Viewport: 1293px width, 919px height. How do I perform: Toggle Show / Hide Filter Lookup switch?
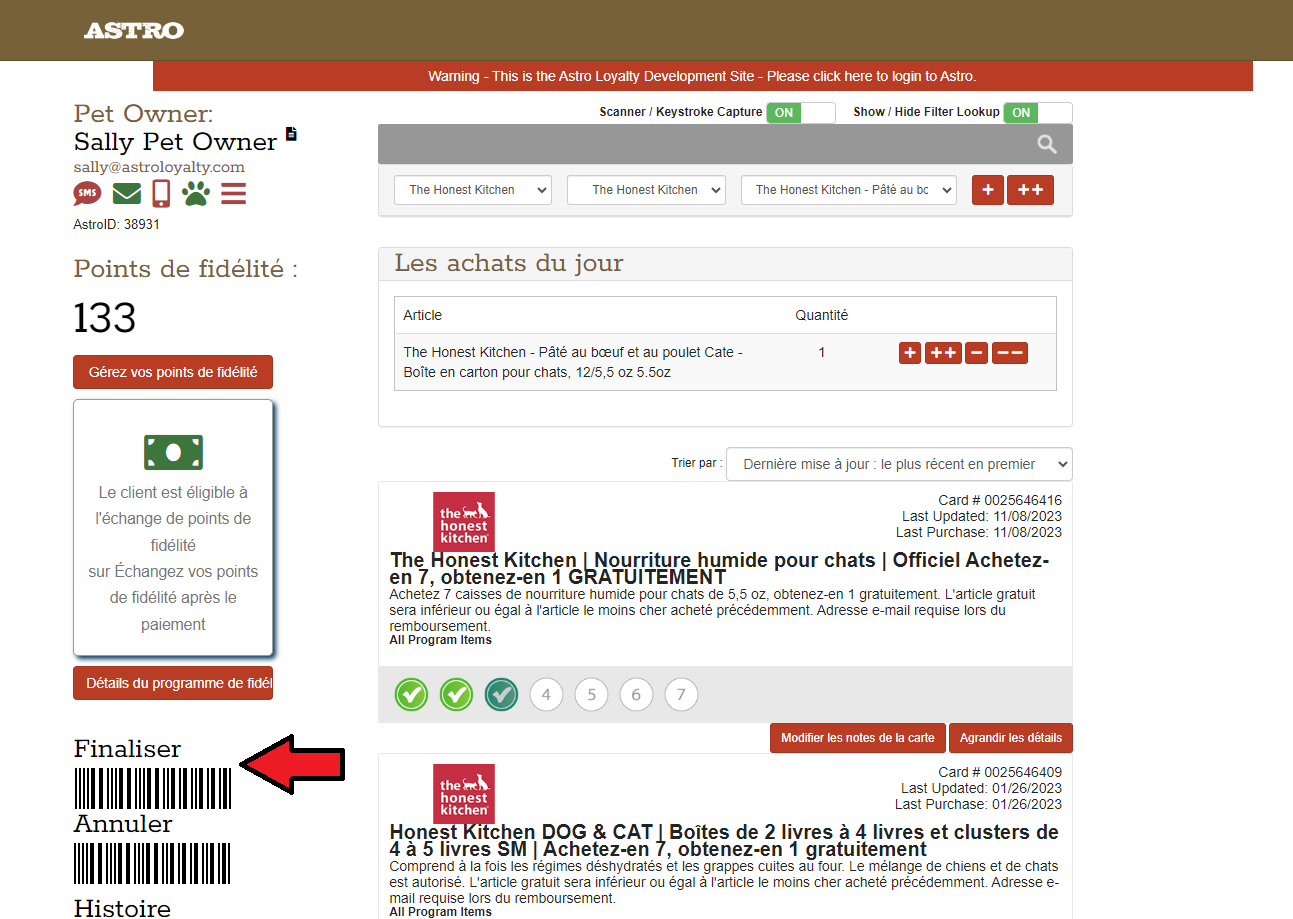[x=1037, y=113]
